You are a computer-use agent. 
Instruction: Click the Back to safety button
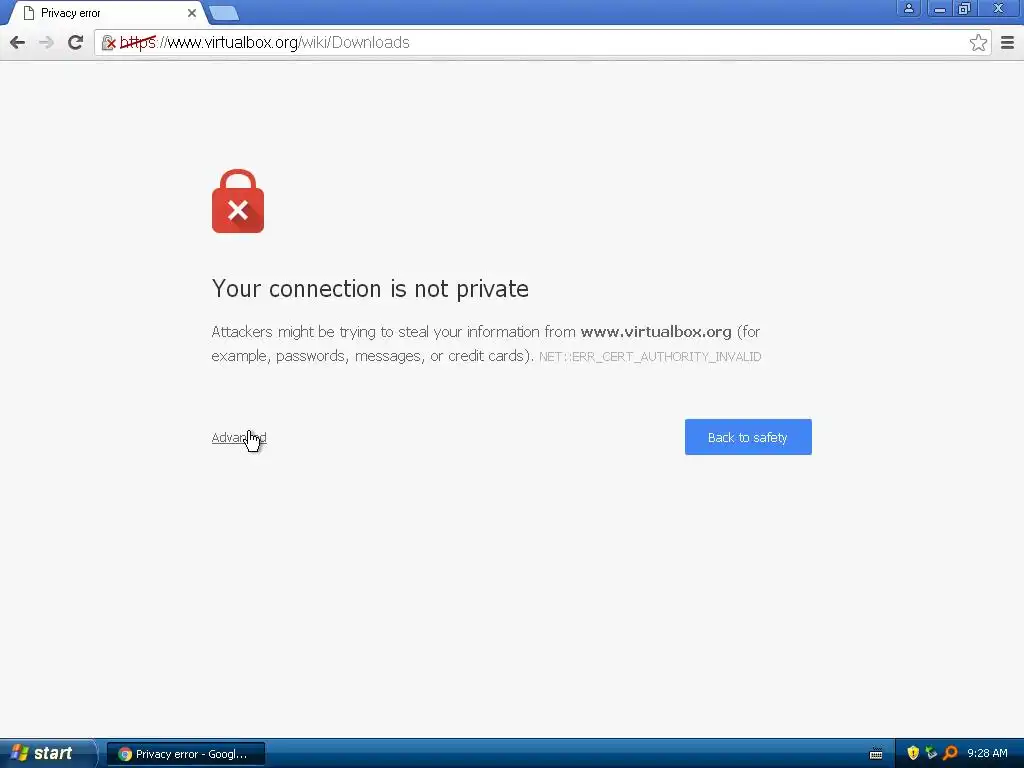748,437
